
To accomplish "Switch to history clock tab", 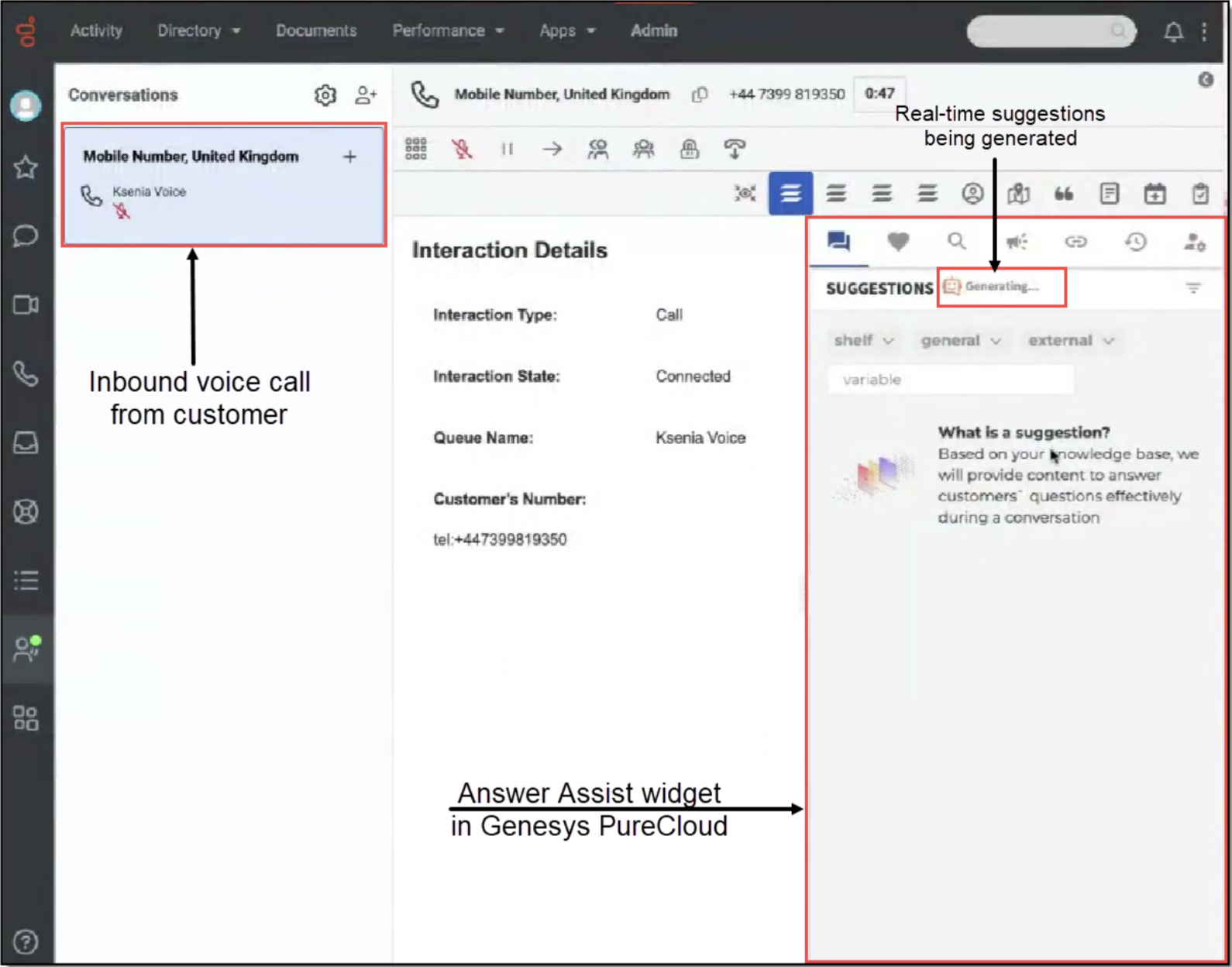I will [1135, 242].
